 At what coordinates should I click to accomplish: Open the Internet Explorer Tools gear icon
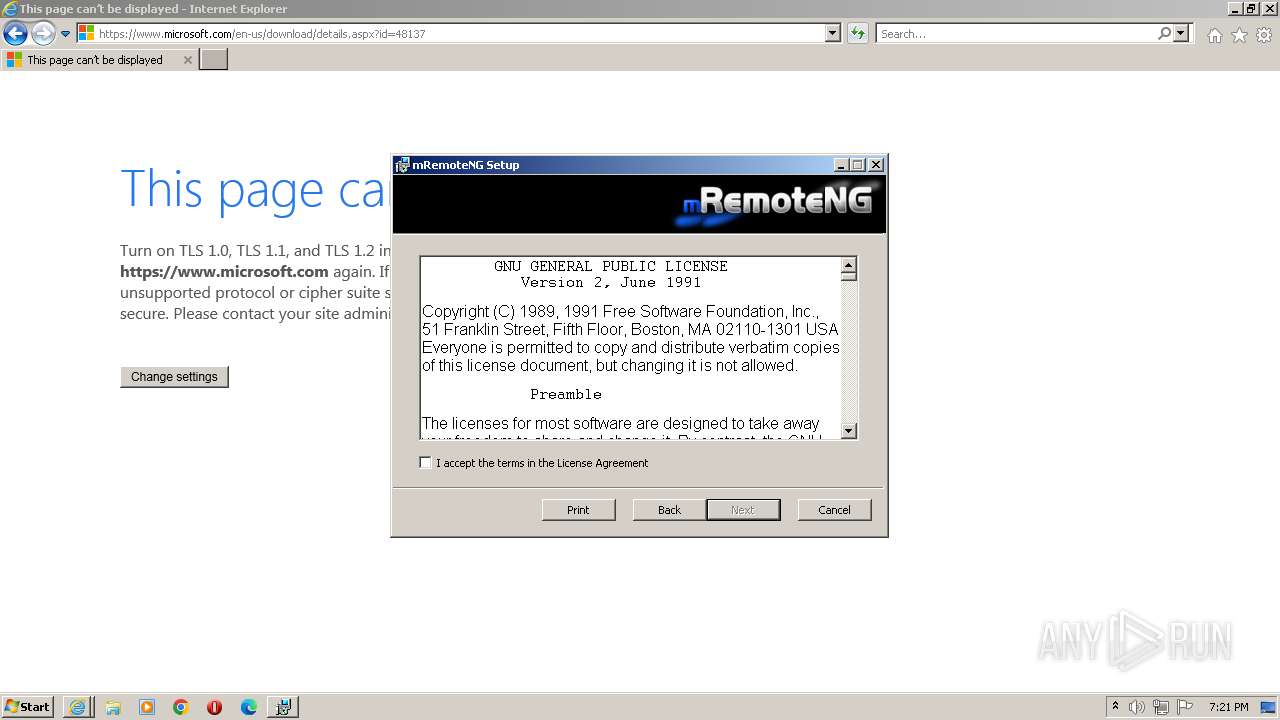click(1264, 35)
